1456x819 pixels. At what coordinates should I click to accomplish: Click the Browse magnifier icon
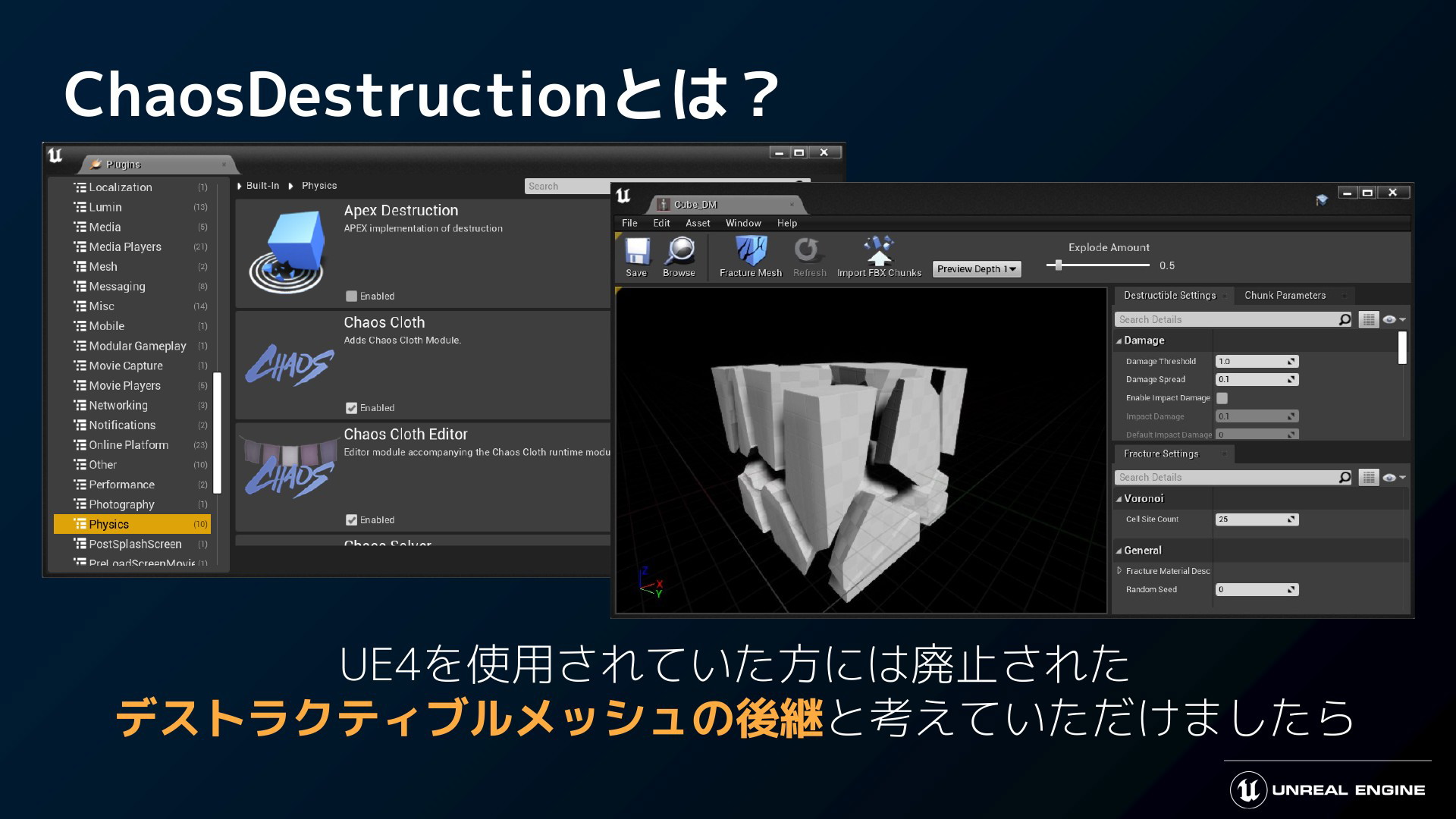(x=679, y=250)
